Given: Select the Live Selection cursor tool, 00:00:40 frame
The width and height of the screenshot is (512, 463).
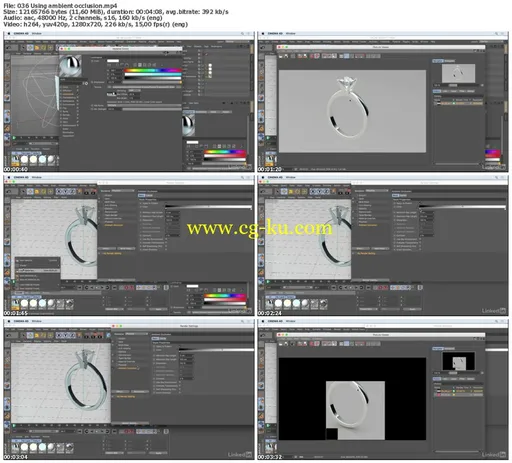Looking at the screenshot, I should click(23, 48).
